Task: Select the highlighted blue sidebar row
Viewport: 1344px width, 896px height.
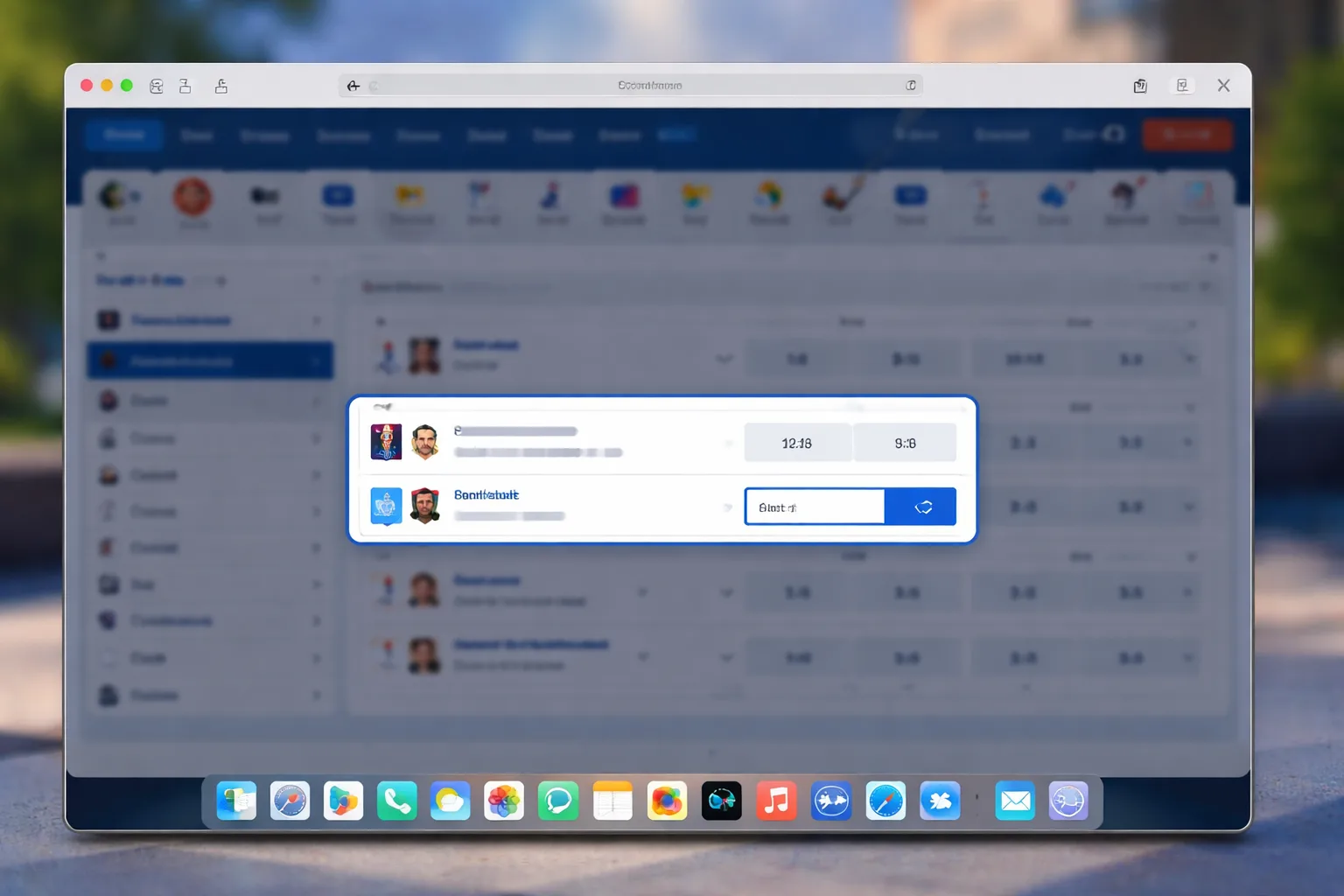Action: (x=210, y=360)
